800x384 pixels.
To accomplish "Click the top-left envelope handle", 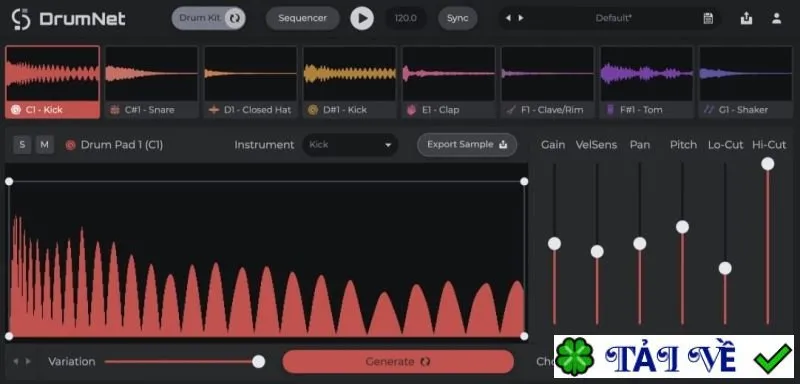I will [9, 182].
